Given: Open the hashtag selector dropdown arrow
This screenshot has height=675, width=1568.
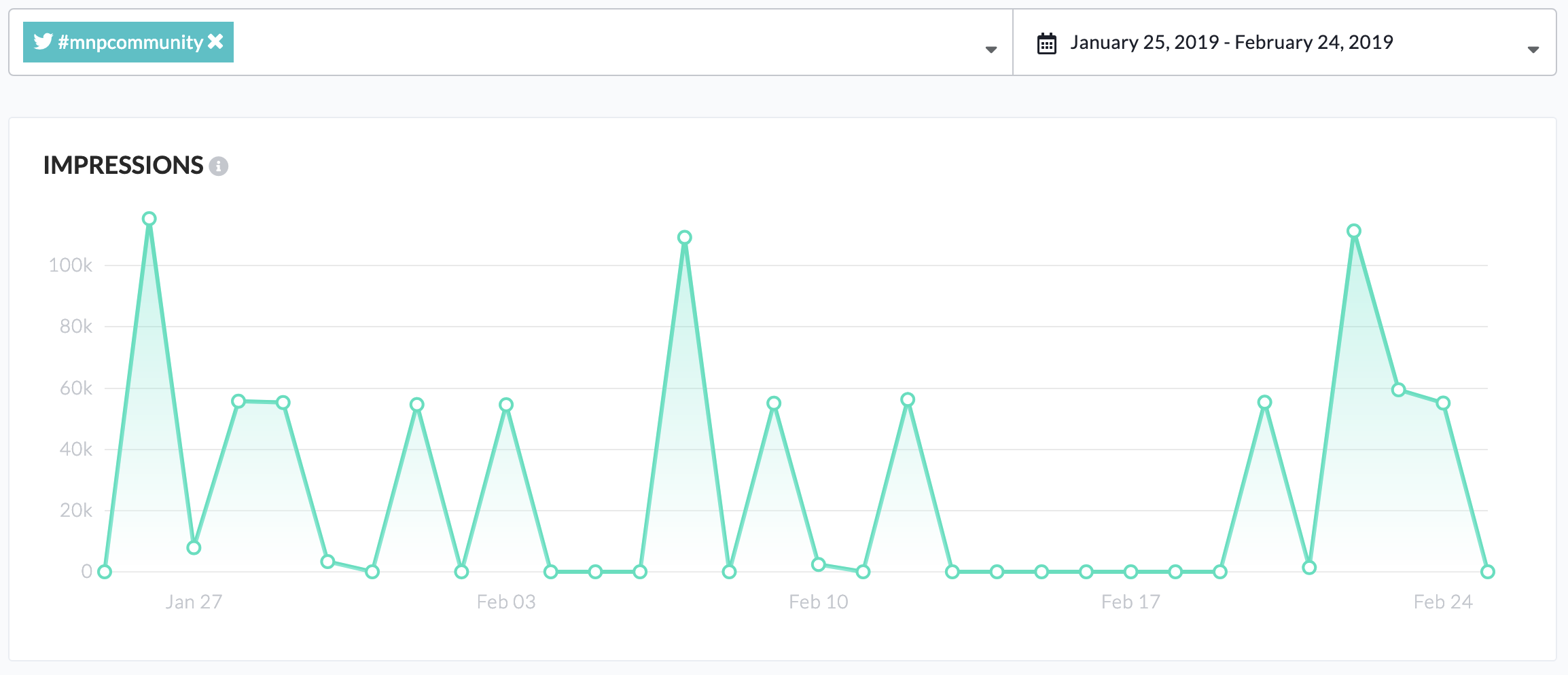Looking at the screenshot, I should tap(991, 49).
